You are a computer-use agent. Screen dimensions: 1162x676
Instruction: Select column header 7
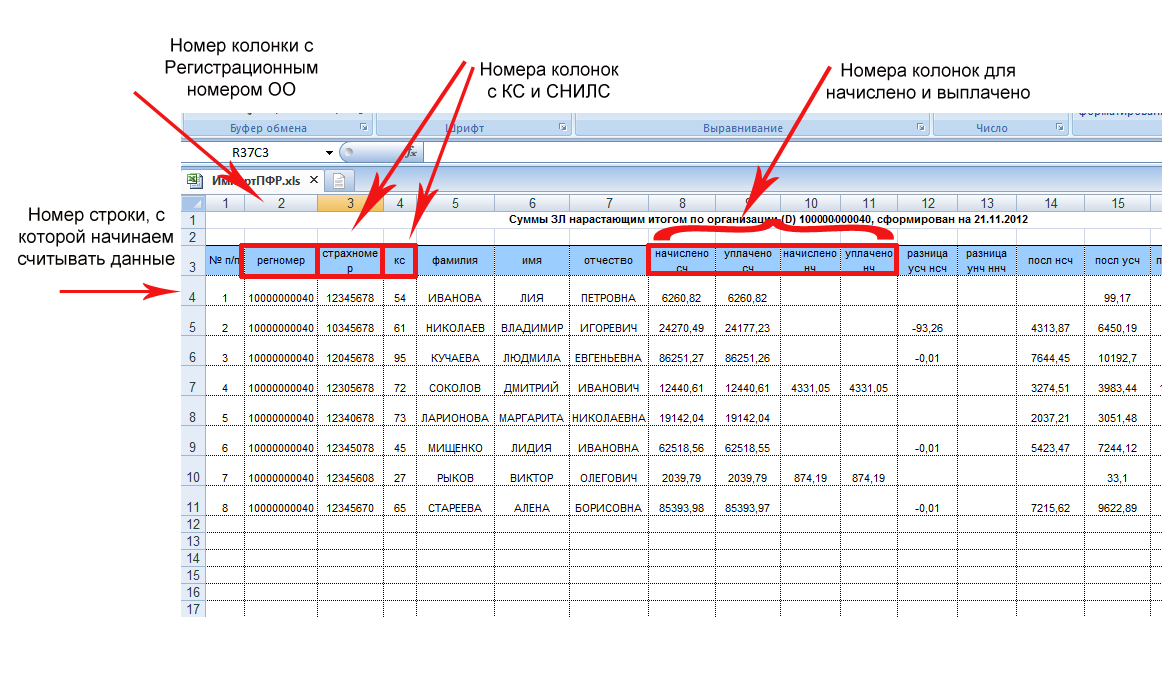609,203
